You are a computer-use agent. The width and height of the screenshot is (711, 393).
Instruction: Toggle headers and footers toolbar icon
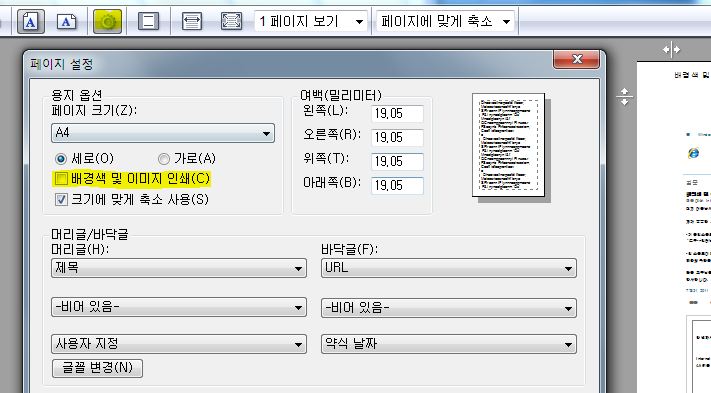pos(148,21)
